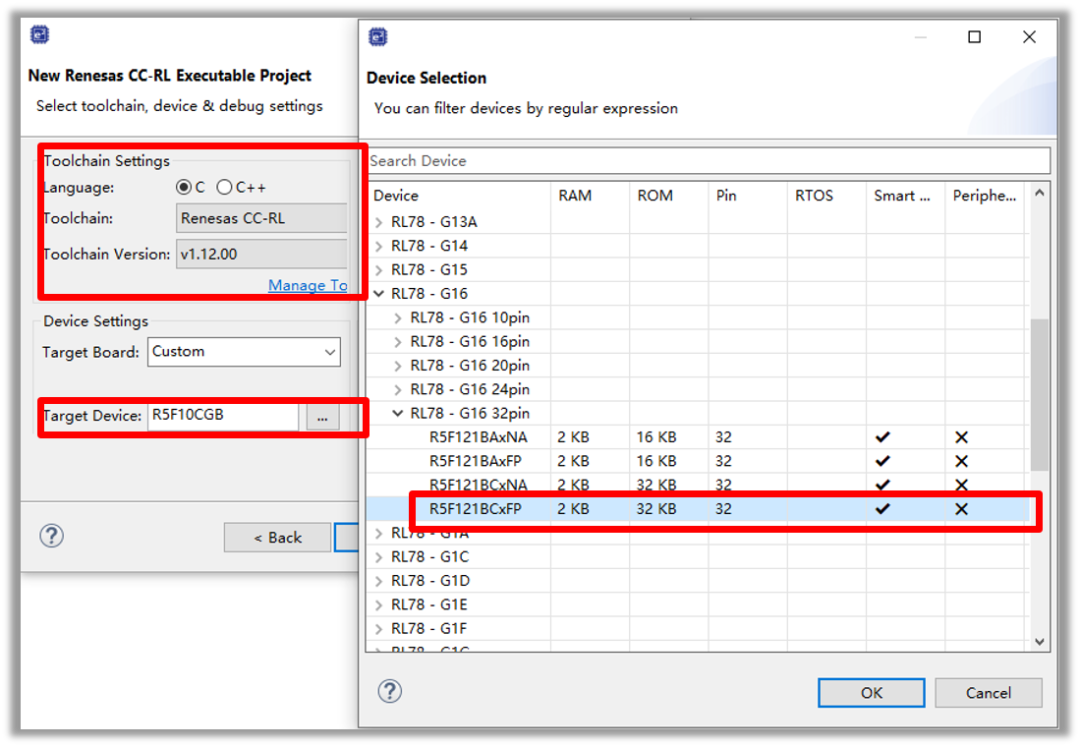Click the Search Device input field
Screen dimensions: 1080x747
(709, 160)
